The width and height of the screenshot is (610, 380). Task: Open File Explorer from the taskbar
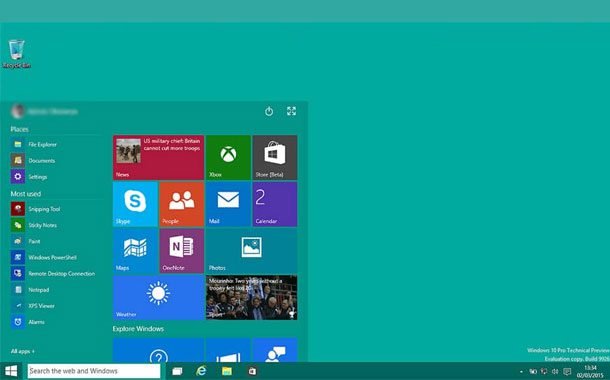227,371
